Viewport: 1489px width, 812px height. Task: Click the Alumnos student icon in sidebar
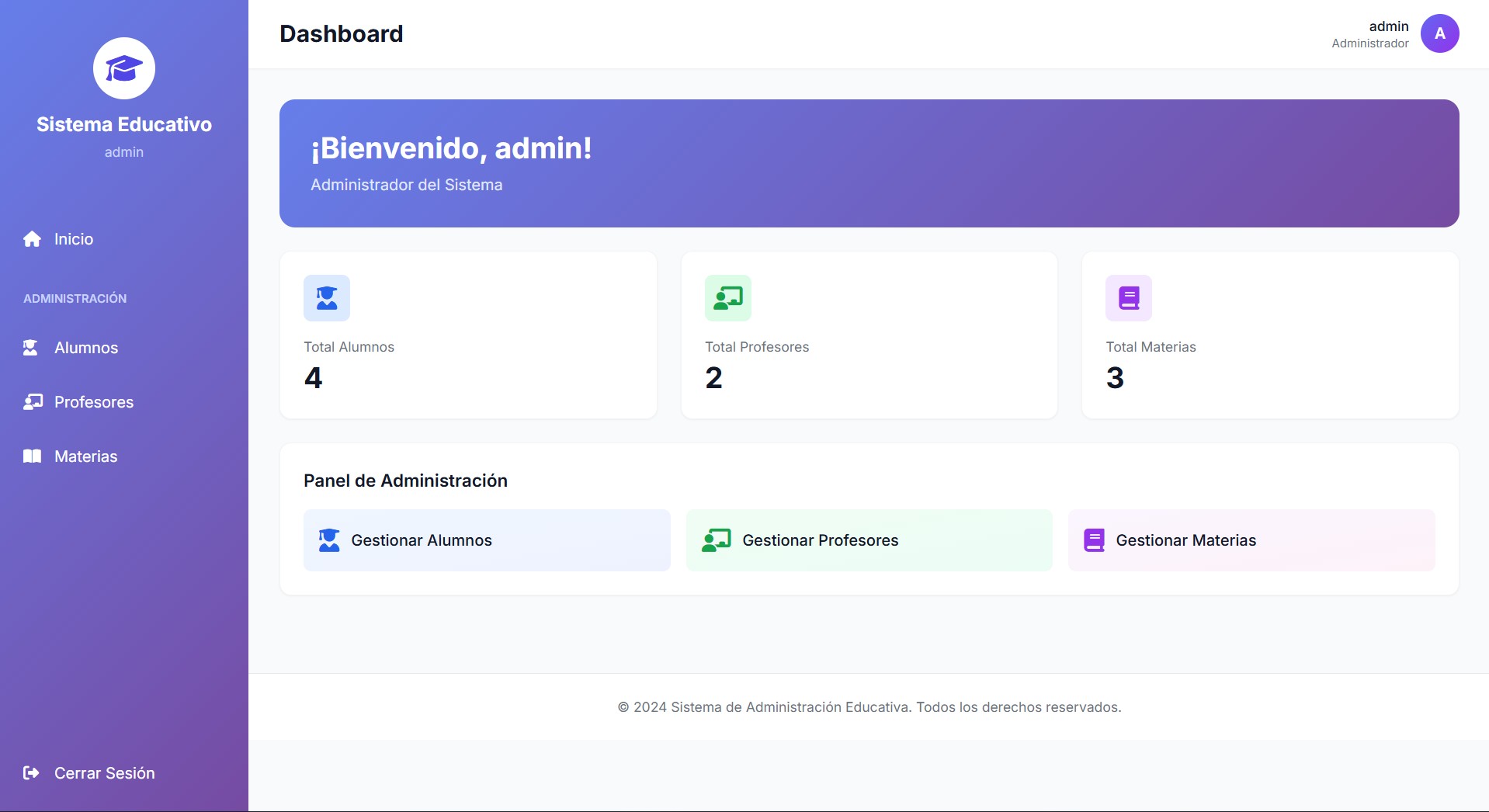pos(31,347)
